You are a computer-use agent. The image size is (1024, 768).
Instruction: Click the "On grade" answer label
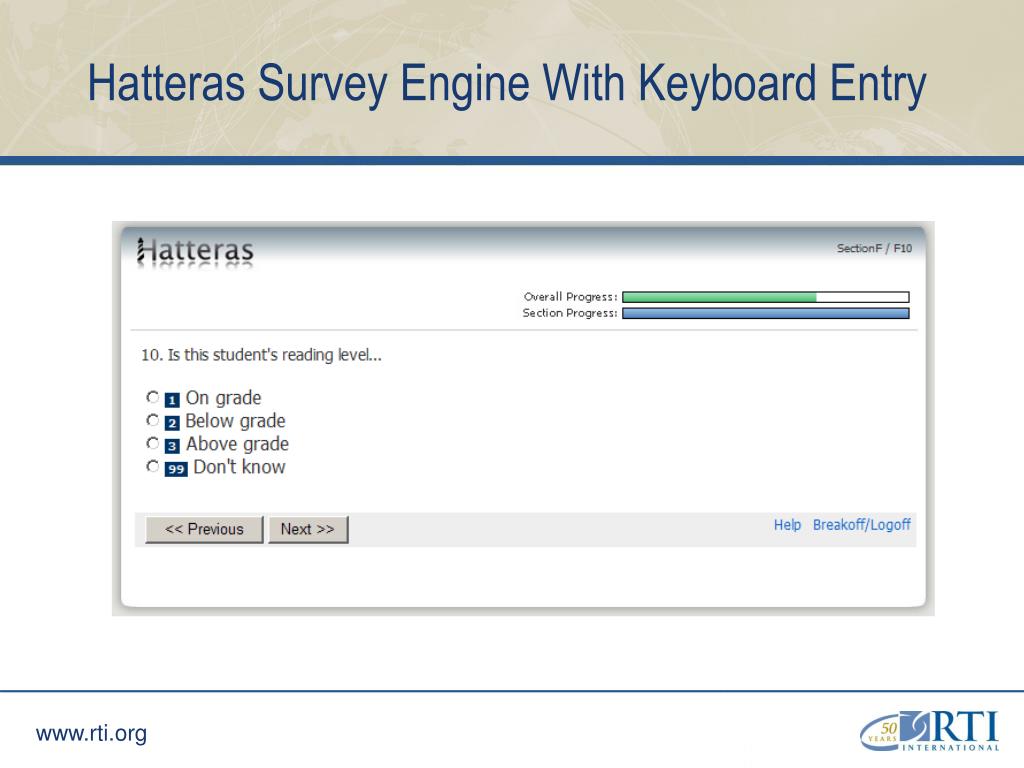[x=223, y=398]
